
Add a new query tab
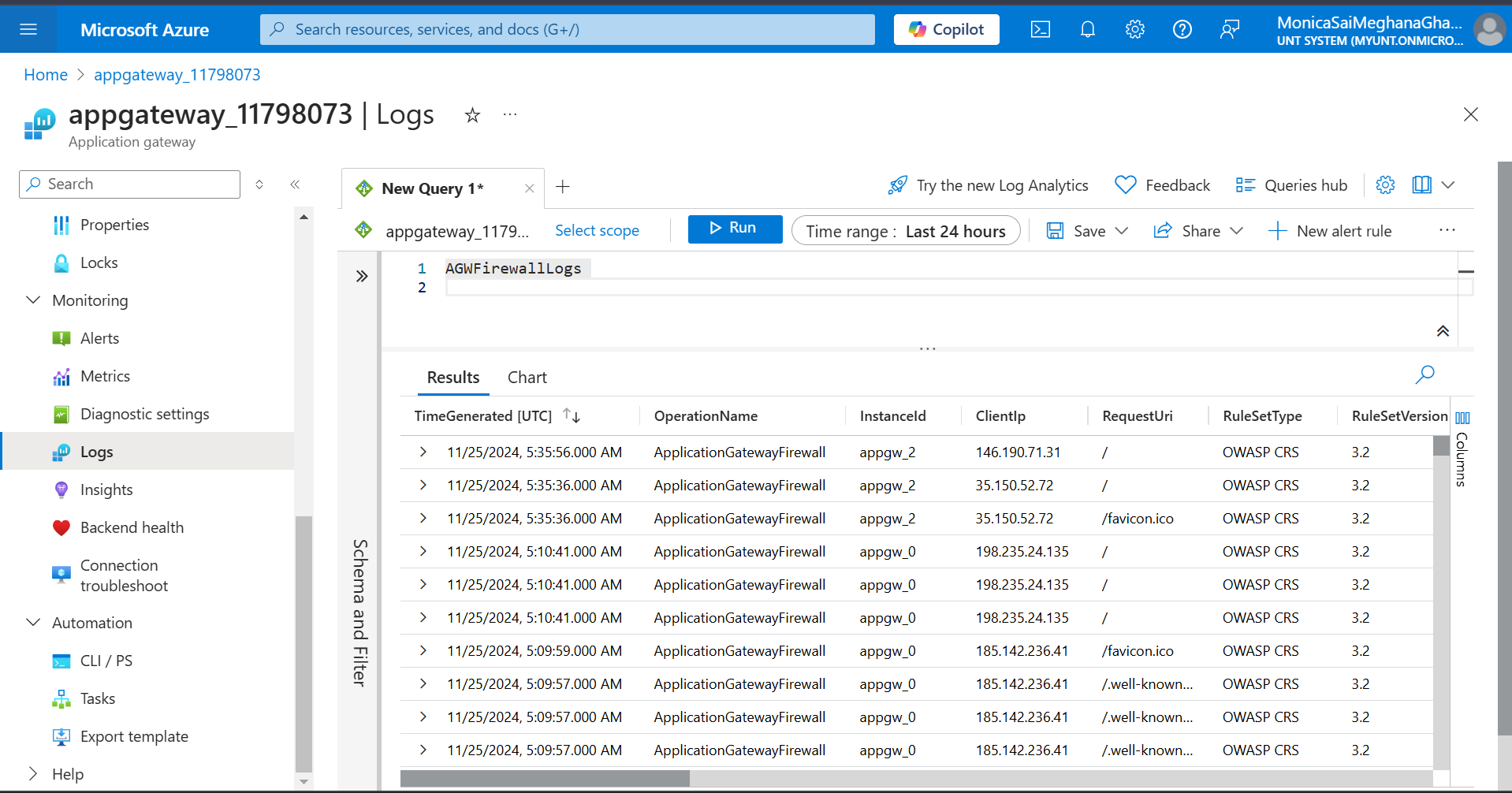[x=563, y=187]
